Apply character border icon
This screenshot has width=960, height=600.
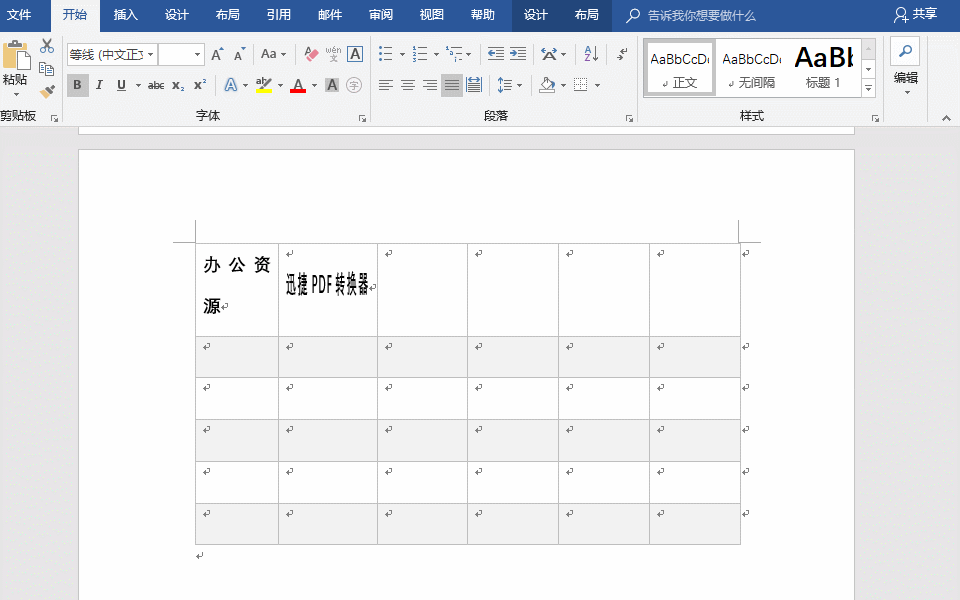click(x=354, y=54)
